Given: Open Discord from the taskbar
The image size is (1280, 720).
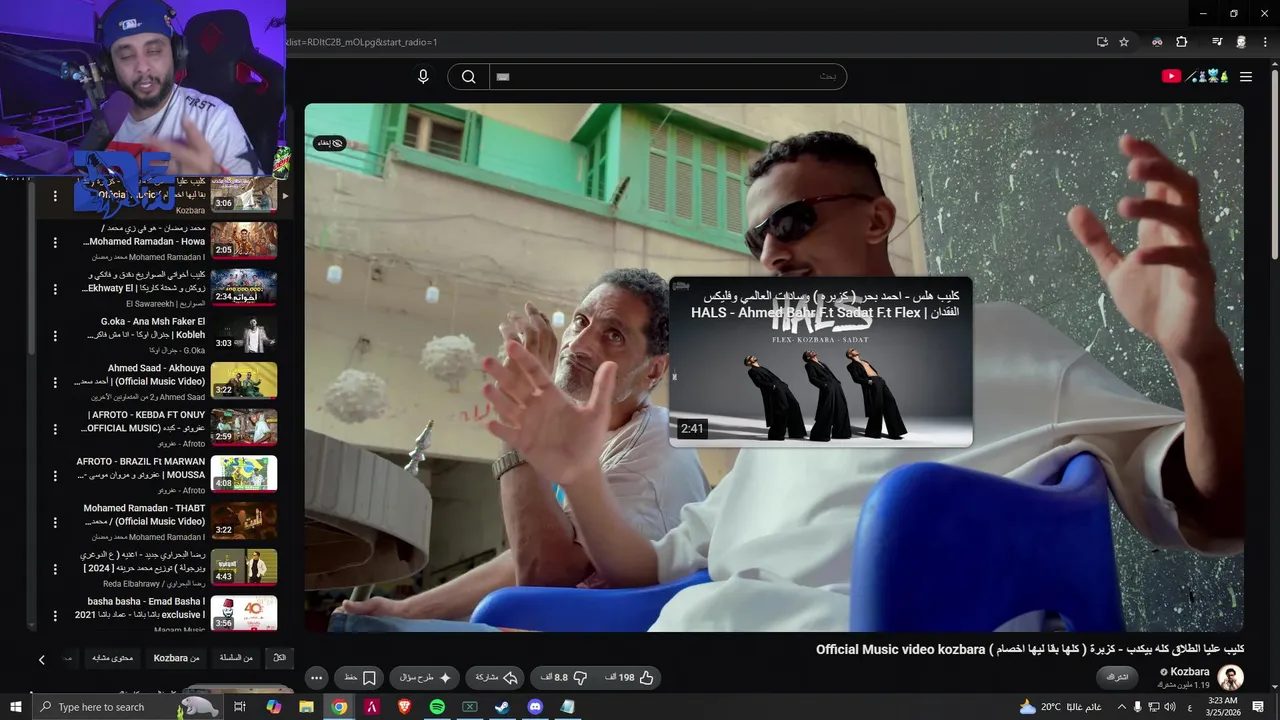Looking at the screenshot, I should pos(535,707).
